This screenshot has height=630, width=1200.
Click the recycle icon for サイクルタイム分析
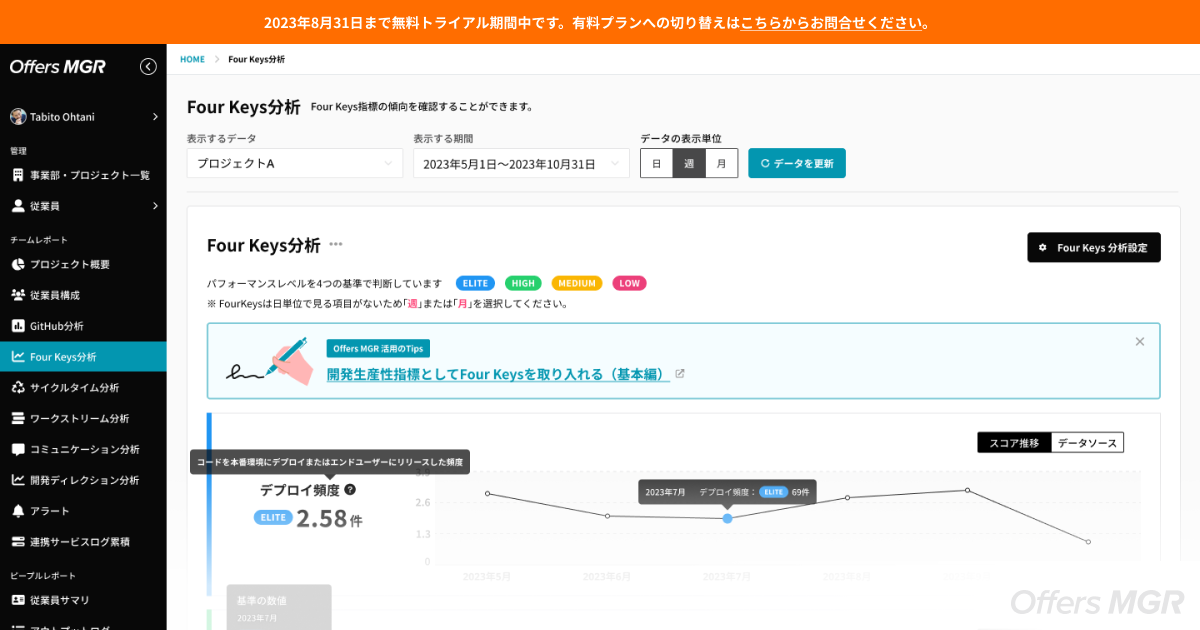(x=18, y=387)
